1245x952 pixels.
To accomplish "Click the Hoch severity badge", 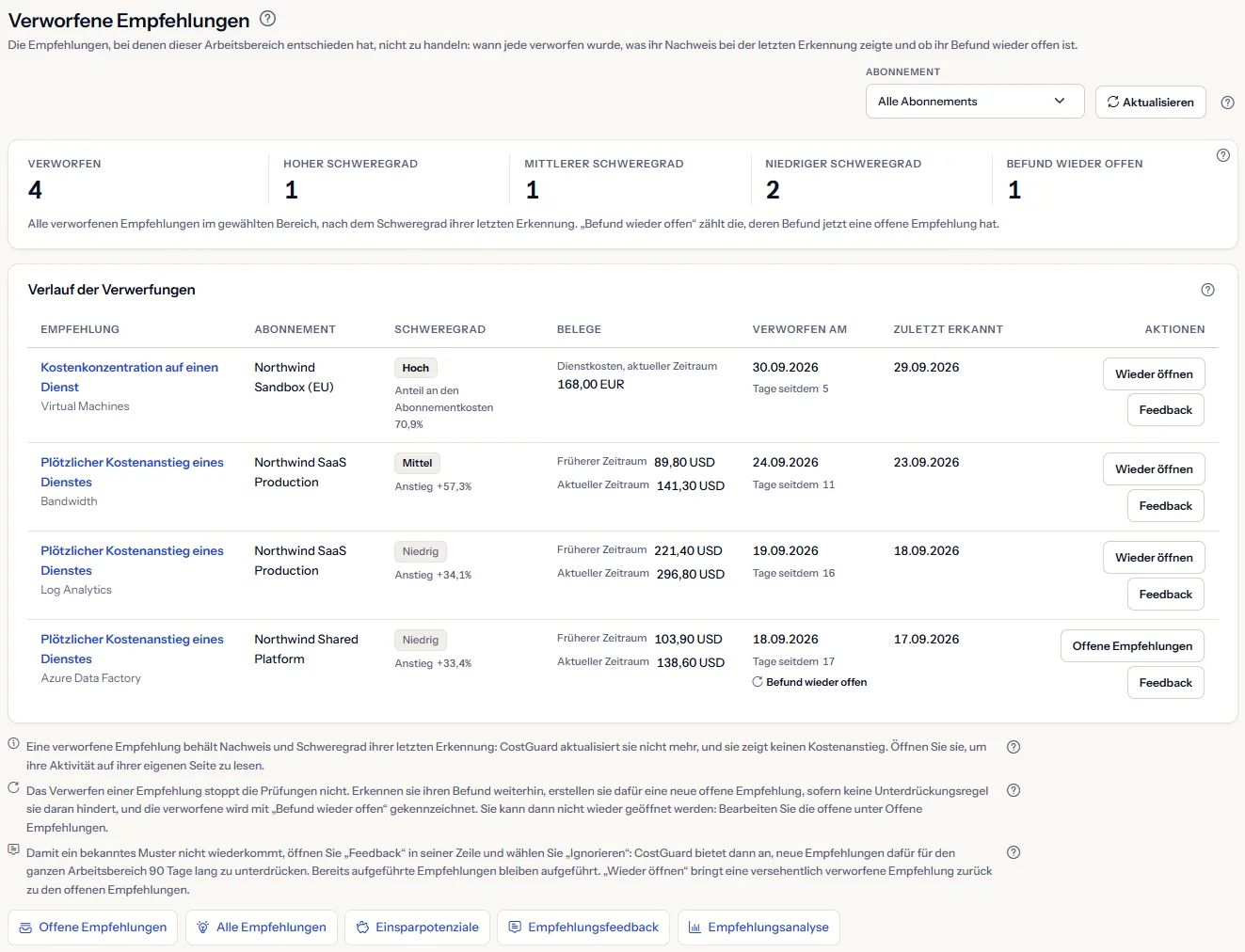I will pyautogui.click(x=416, y=368).
